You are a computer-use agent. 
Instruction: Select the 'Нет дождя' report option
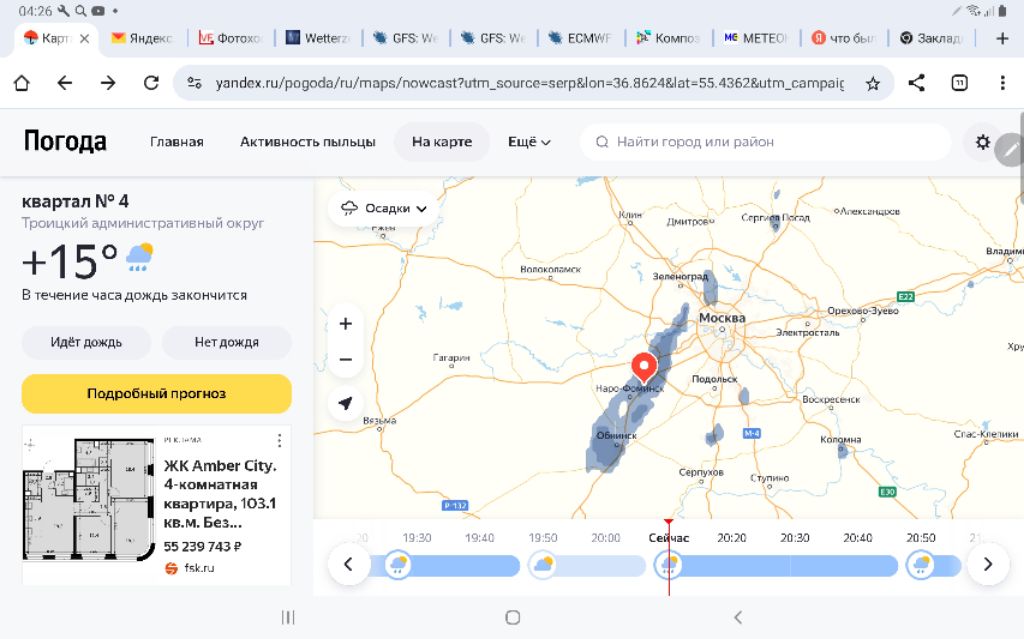click(227, 342)
